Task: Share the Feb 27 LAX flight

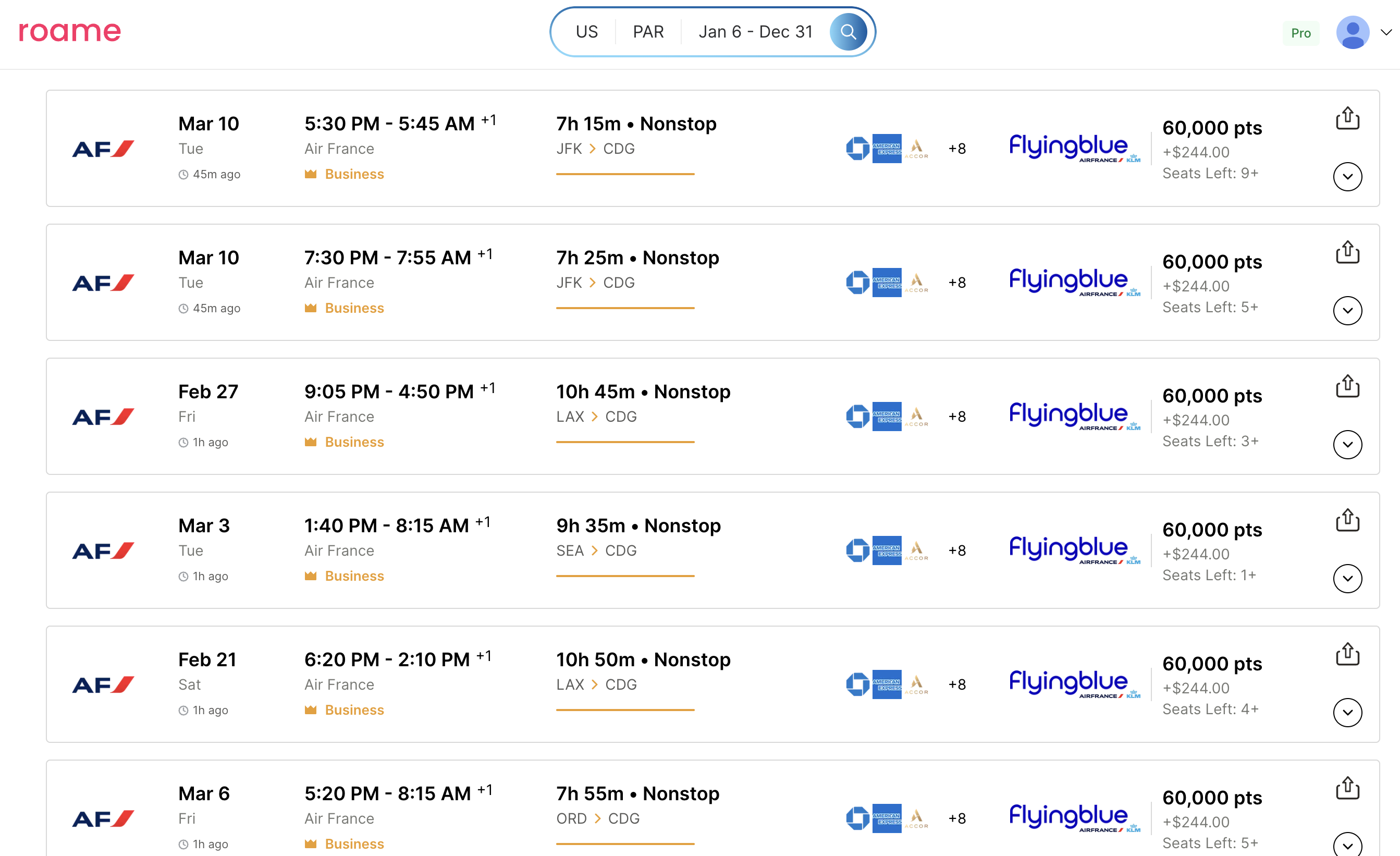Action: [1347, 386]
